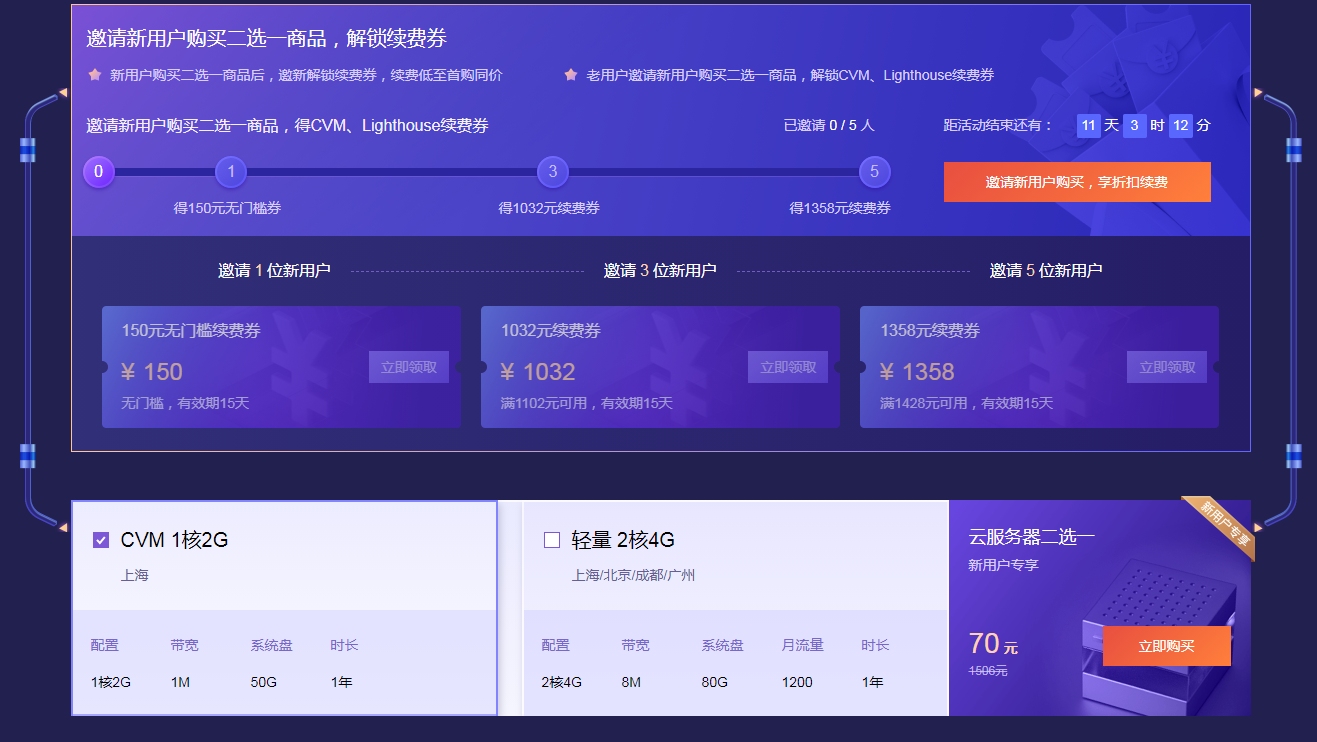This screenshot has height=742, width=1317.
Task: Tick the 轻量 2核4G checkbox
Action: pos(552,540)
